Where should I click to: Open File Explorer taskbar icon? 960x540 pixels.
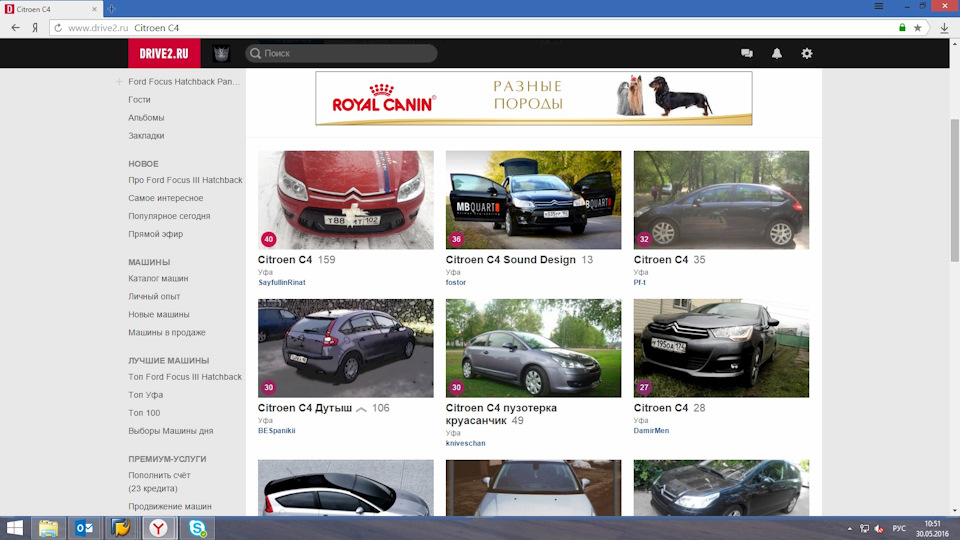click(48, 528)
